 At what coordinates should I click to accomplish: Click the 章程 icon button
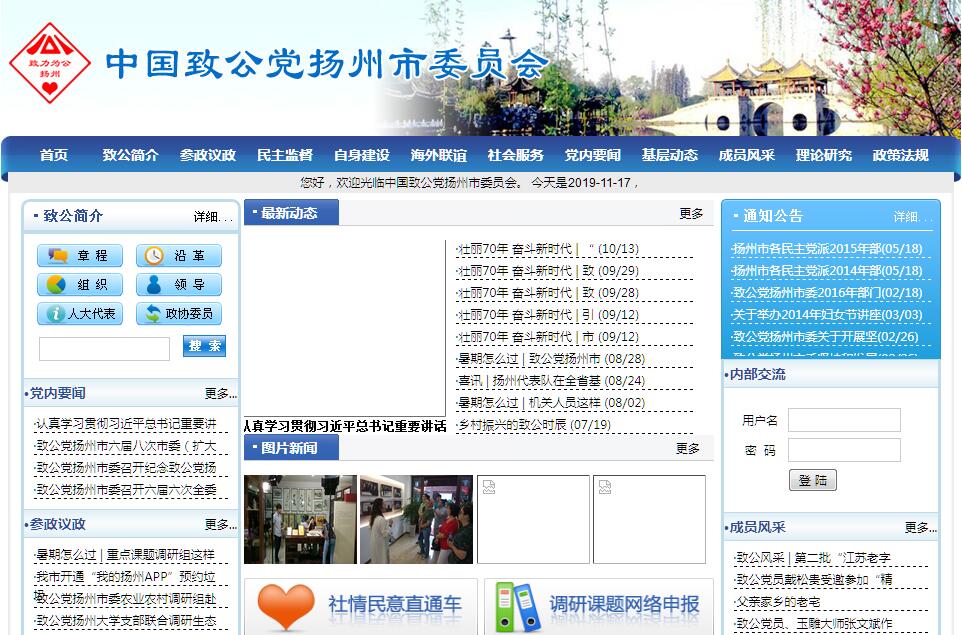(x=79, y=256)
